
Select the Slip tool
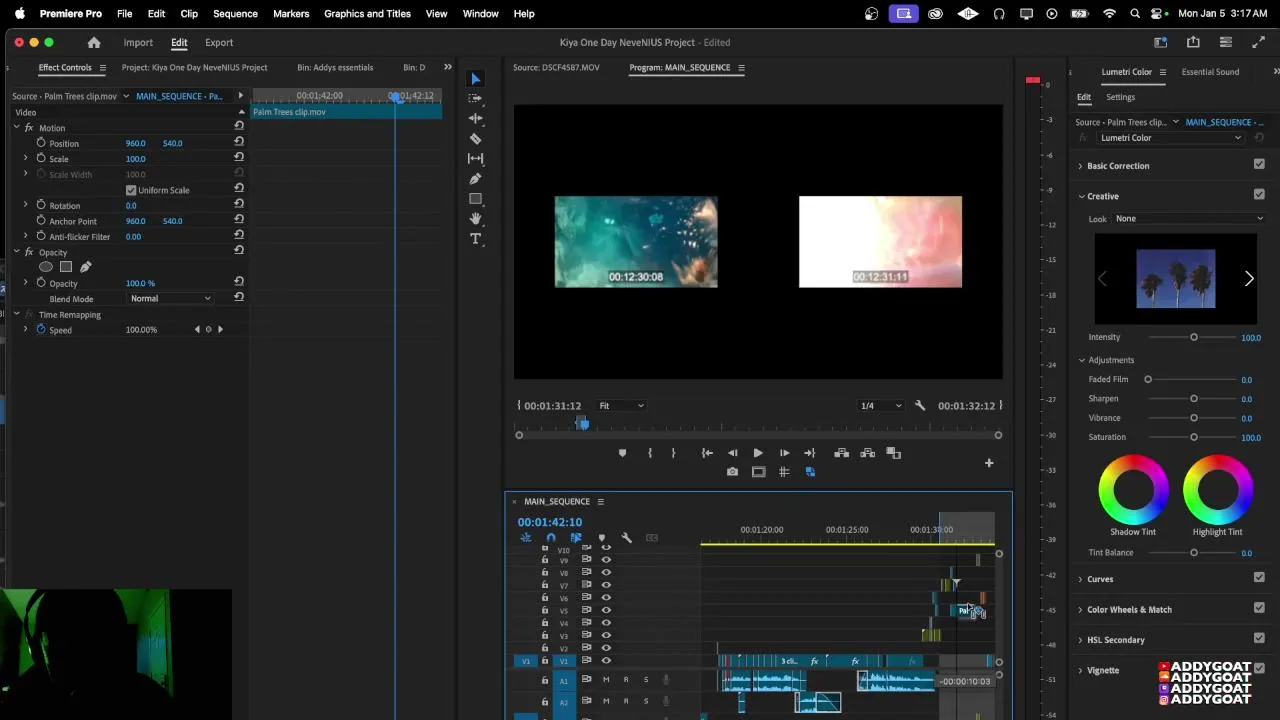[476, 158]
